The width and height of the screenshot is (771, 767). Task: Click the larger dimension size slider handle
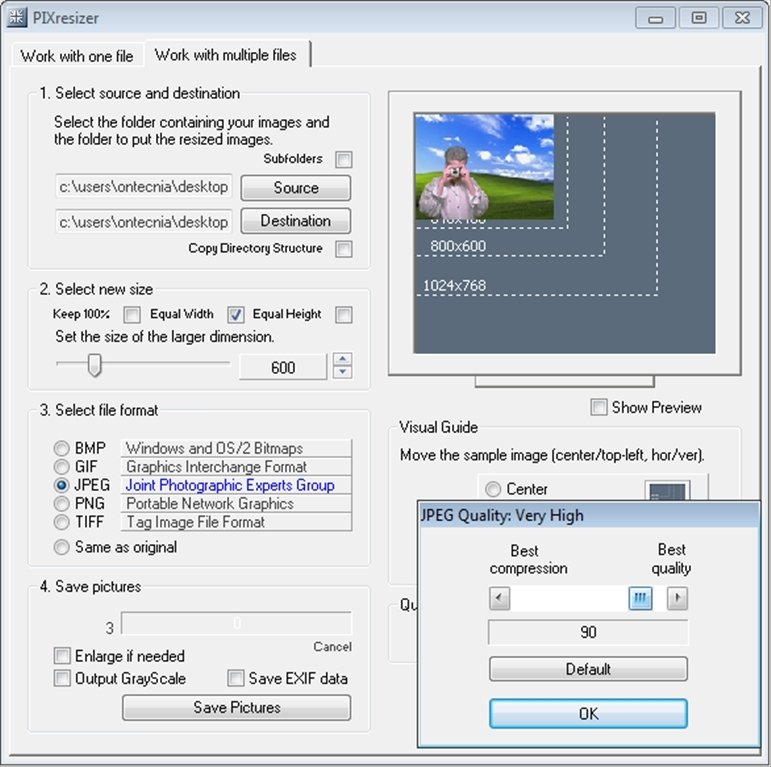94,365
